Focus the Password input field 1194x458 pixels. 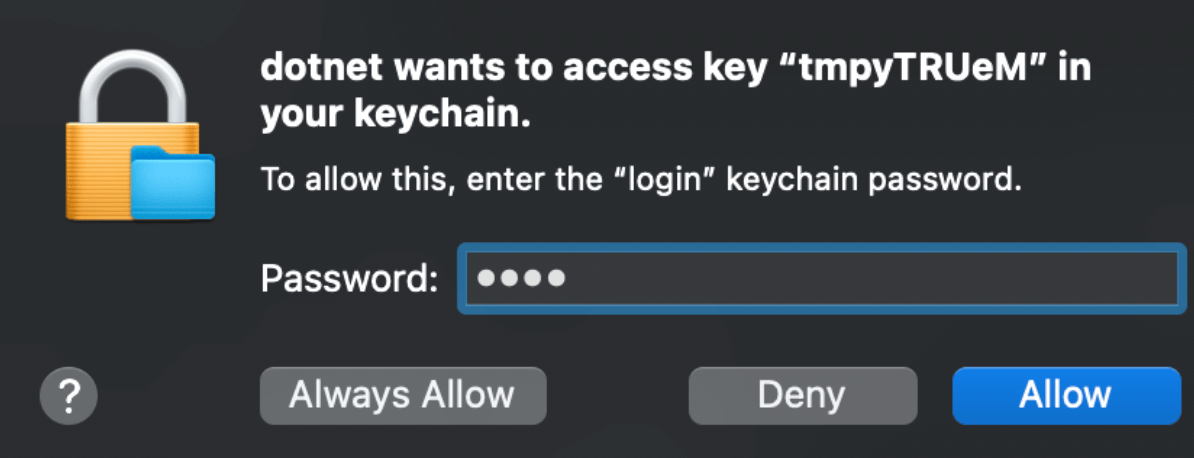coord(822,278)
